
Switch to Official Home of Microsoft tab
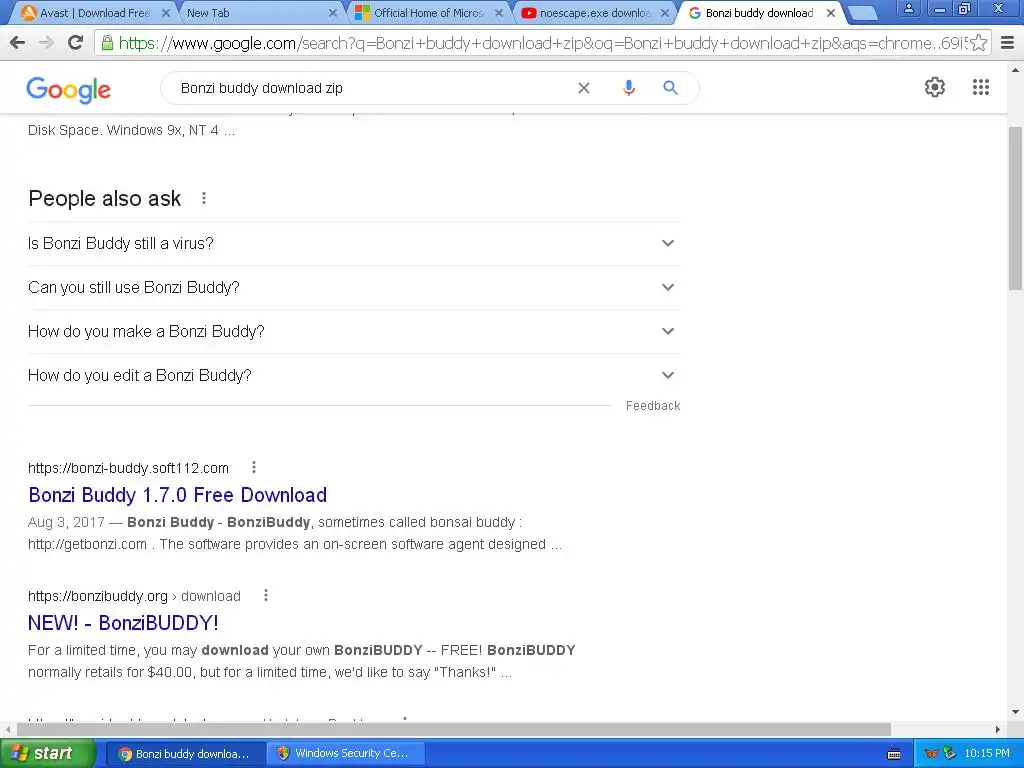428,13
